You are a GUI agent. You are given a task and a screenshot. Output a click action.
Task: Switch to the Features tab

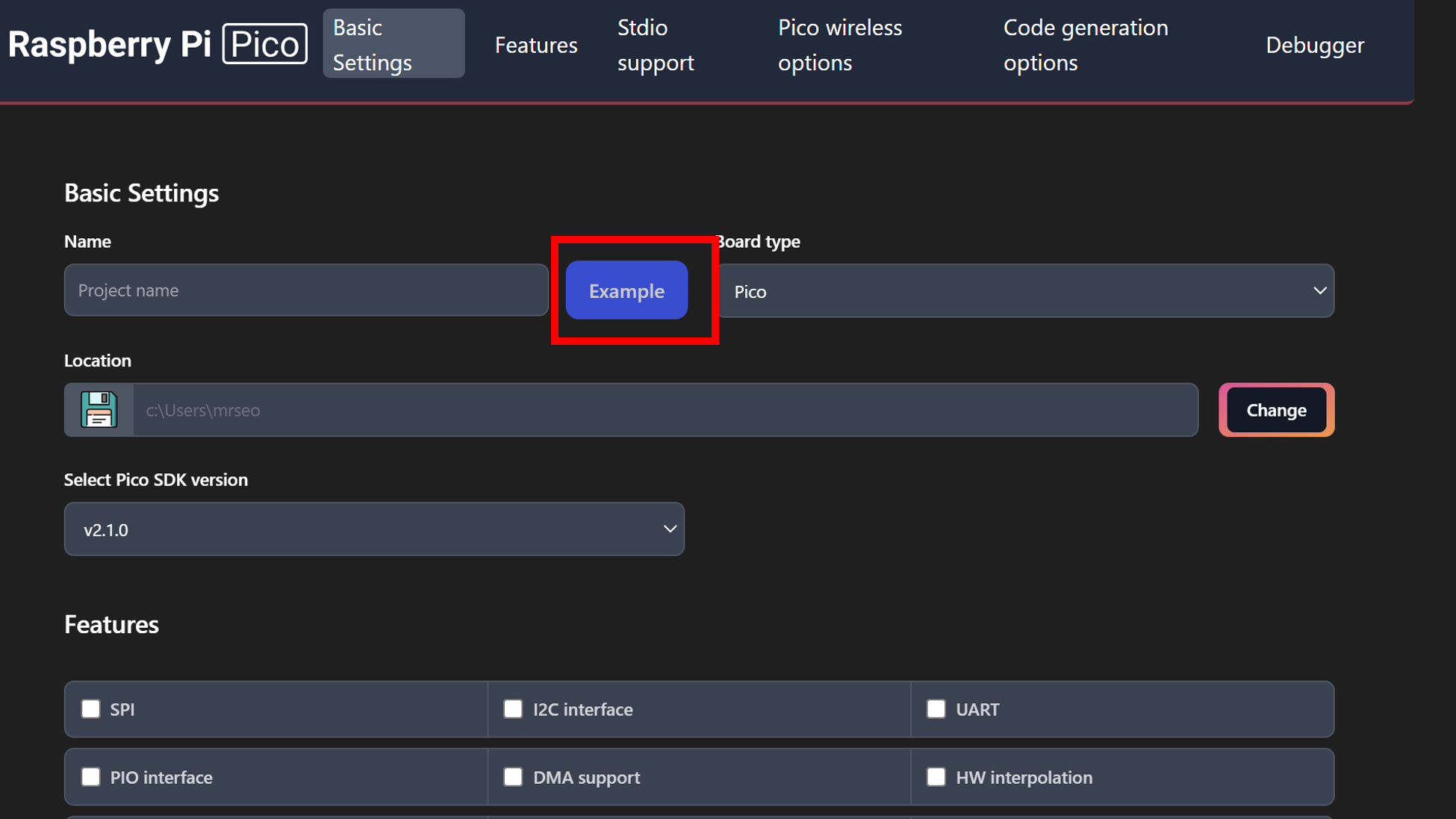[535, 45]
